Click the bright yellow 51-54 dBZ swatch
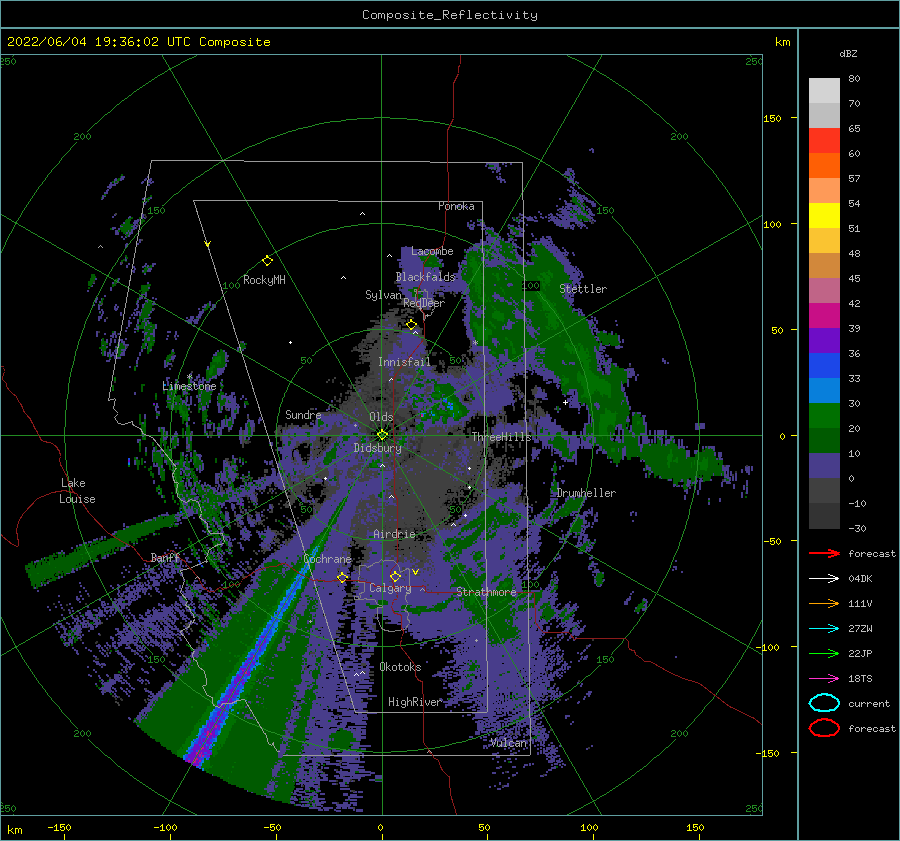 (x=824, y=215)
